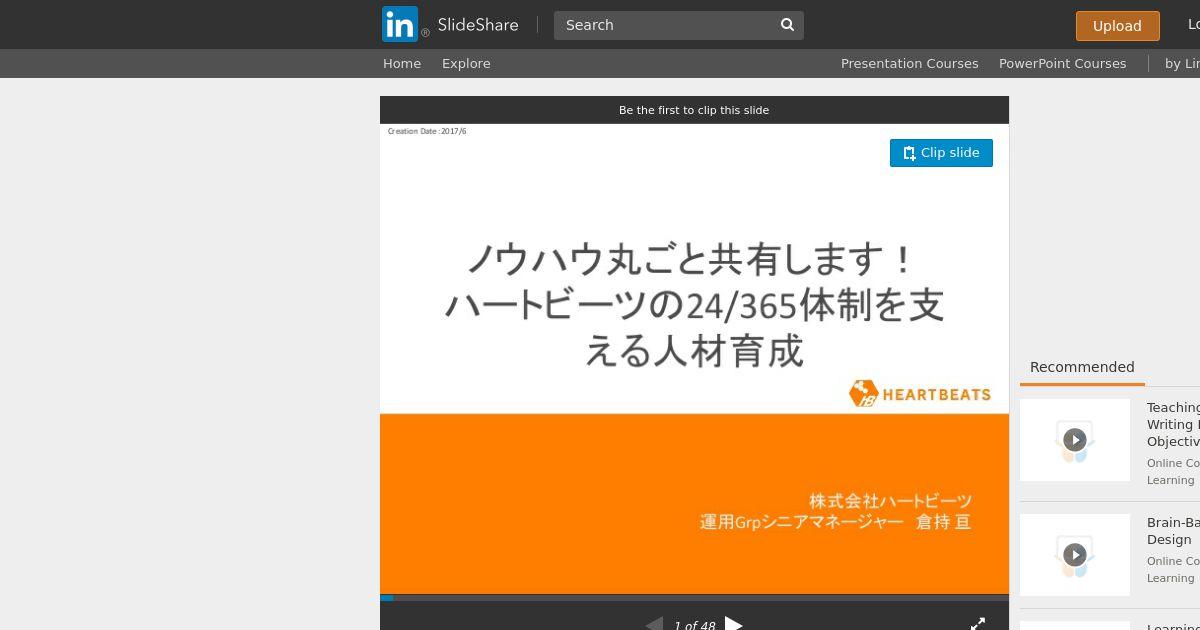This screenshot has height=630, width=1200.
Task: Open the Brain-Based Design course thumbnail
Action: (x=1075, y=555)
